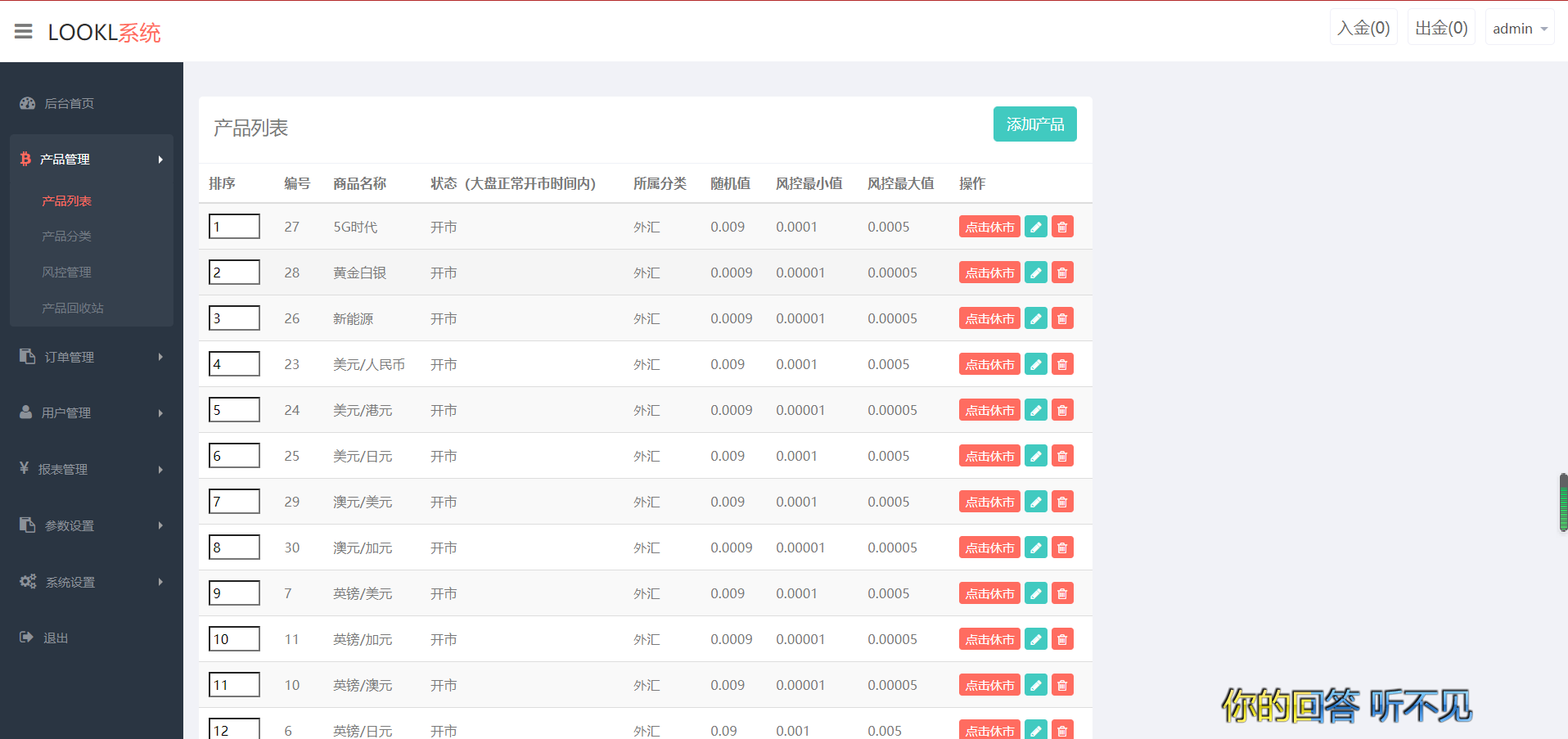Click the sort order field for 澳元/美元
Screen dimensions: 1568x739
click(234, 502)
